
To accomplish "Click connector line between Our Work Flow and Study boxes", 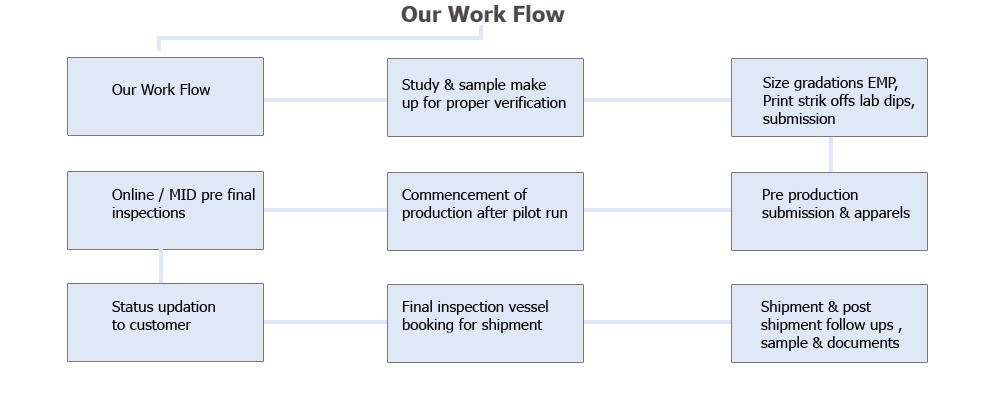I will click(325, 100).
